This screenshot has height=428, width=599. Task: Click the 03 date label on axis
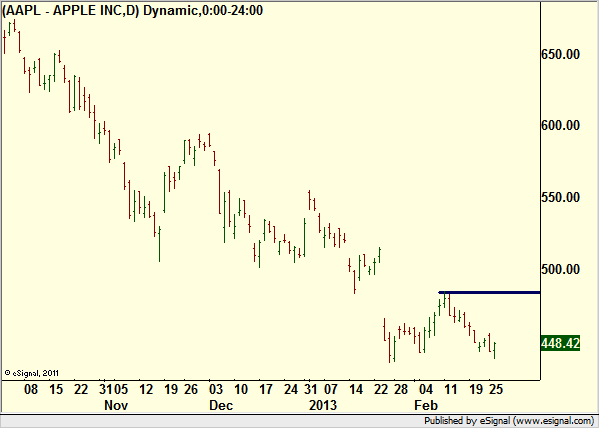pyautogui.click(x=216, y=389)
